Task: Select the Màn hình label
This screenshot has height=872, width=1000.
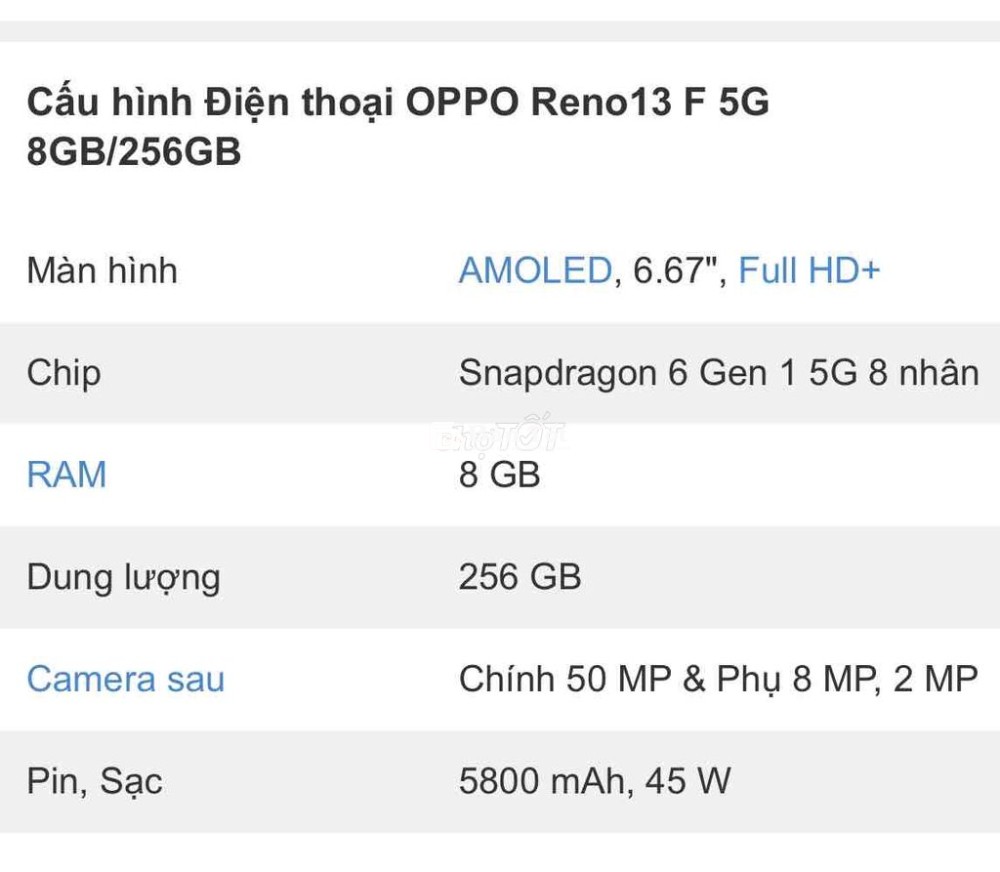Action: tap(102, 270)
